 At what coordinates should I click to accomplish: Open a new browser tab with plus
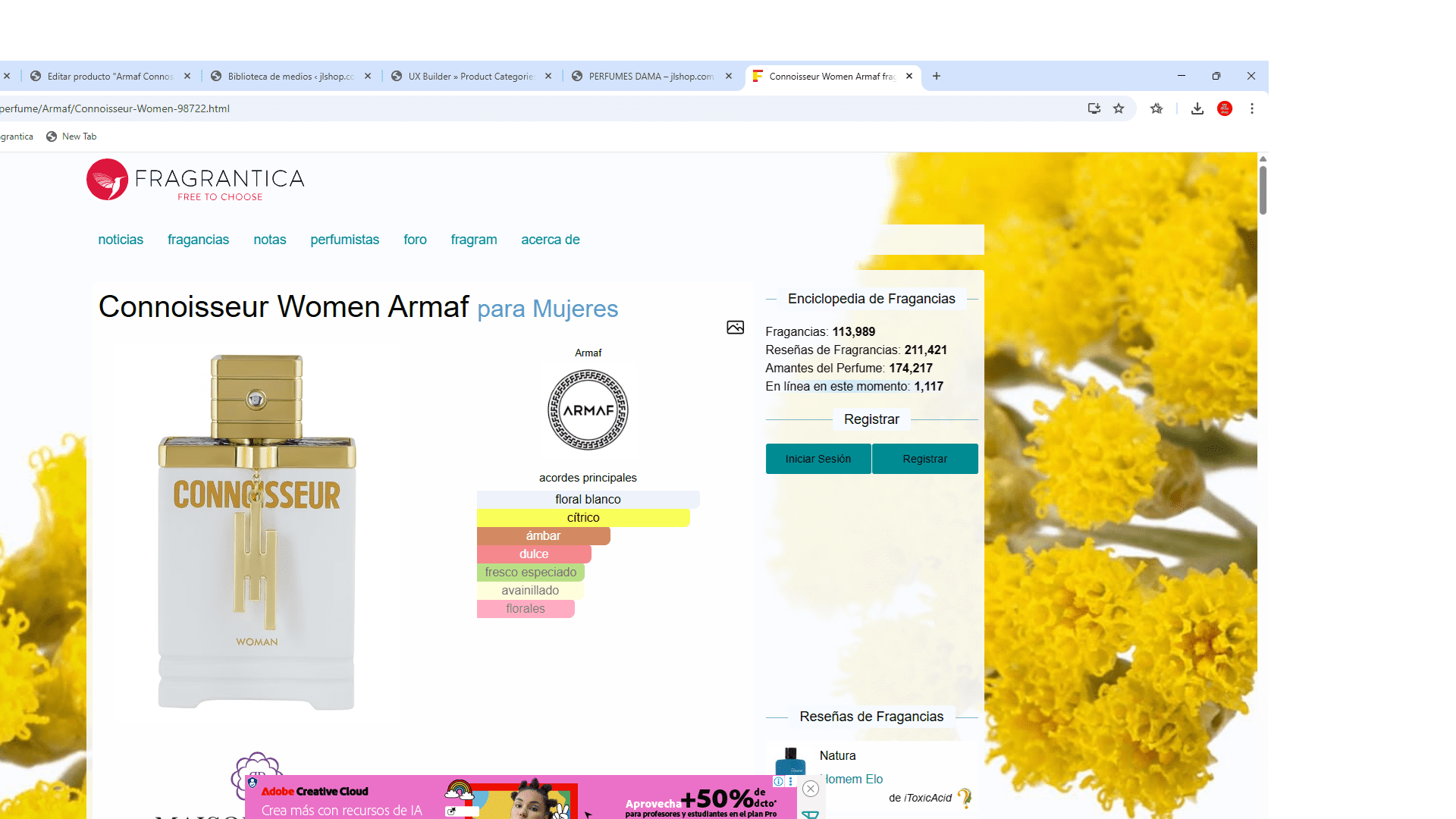click(937, 76)
